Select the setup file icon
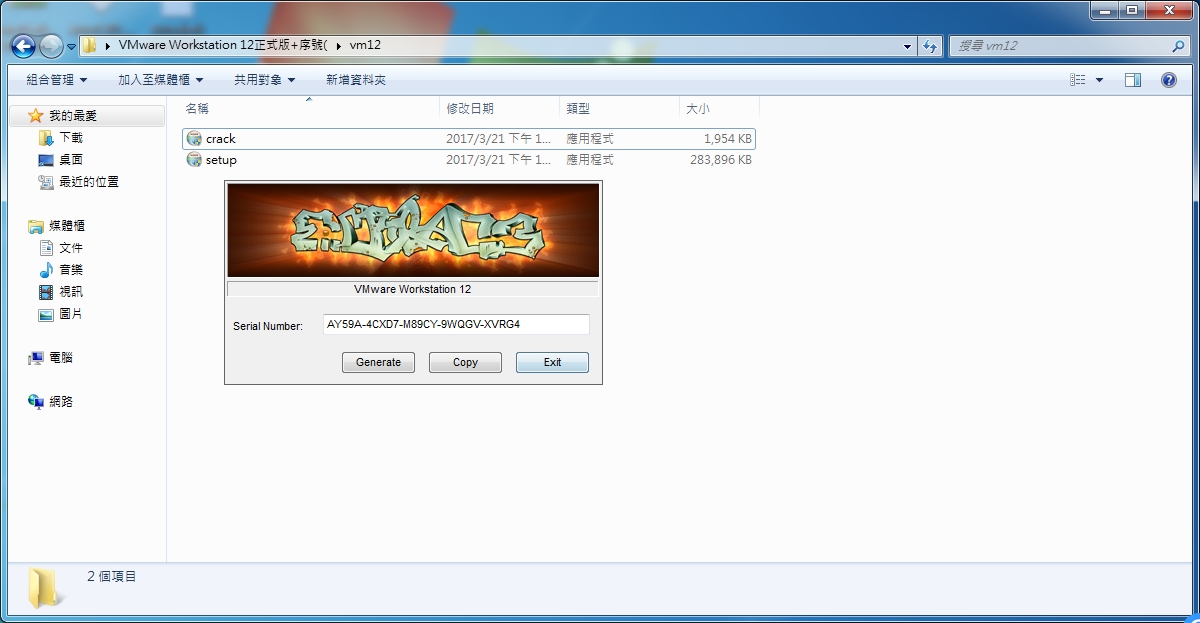This screenshot has height=623, width=1200. [x=194, y=160]
